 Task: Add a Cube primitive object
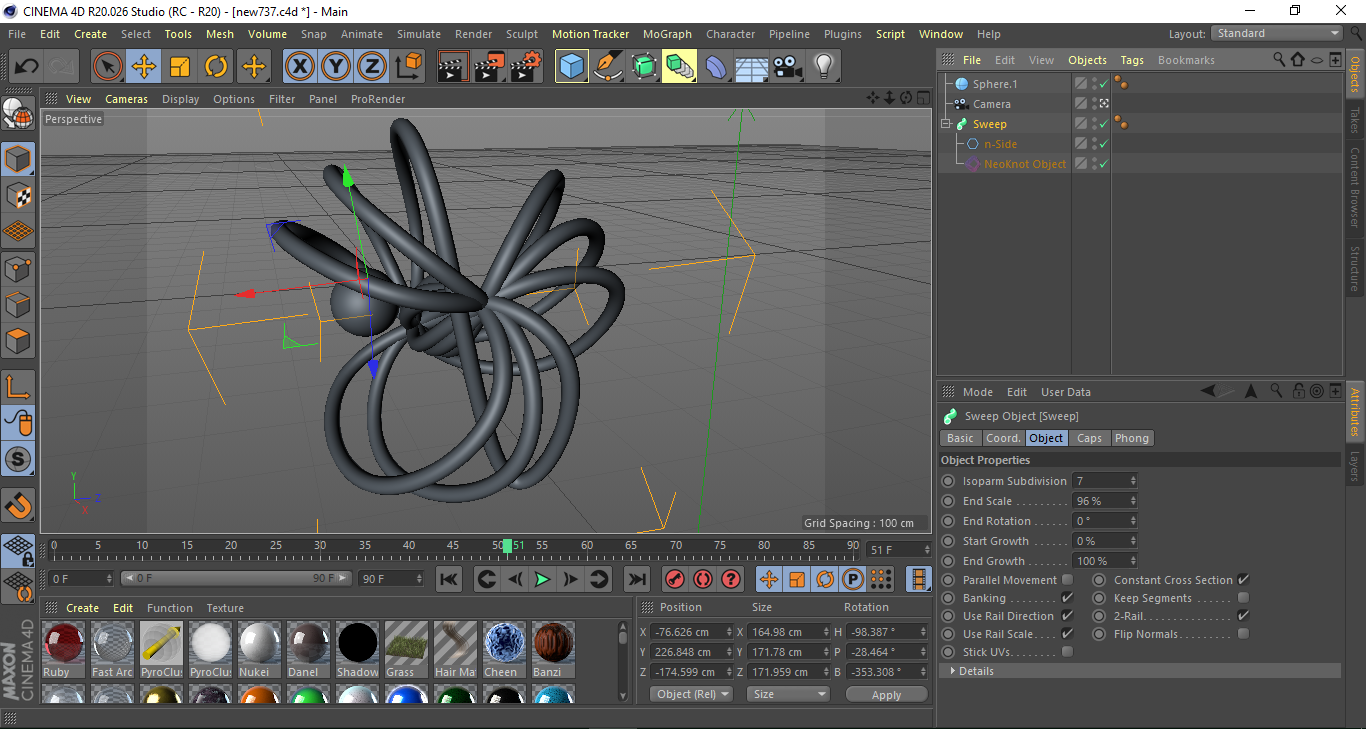point(572,67)
